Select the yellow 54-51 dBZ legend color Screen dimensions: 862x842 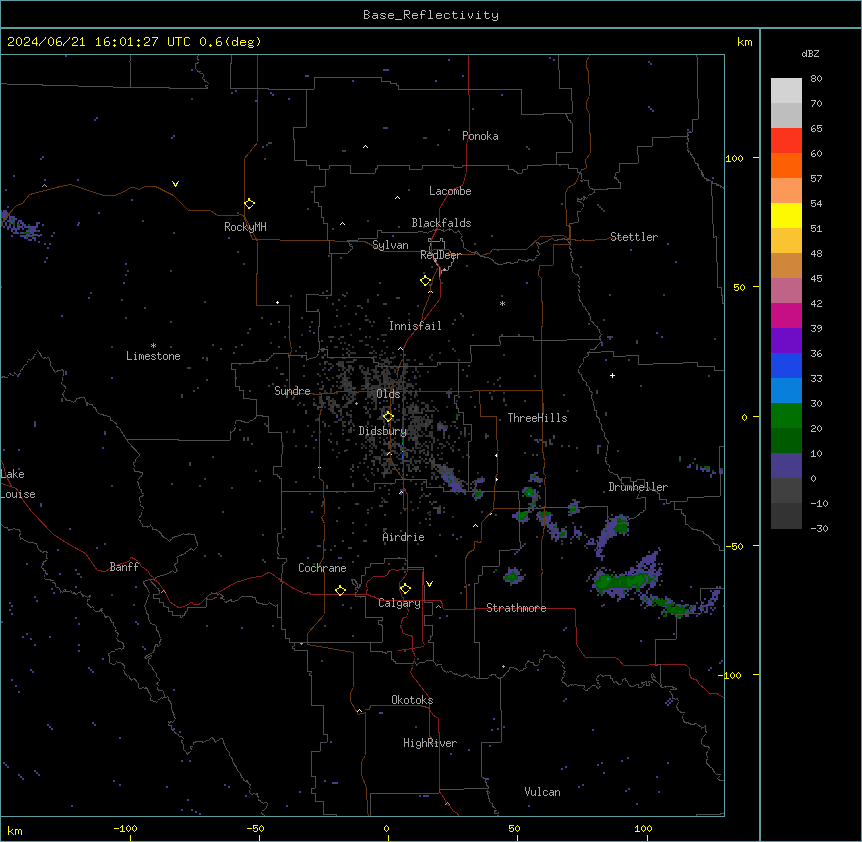(x=786, y=215)
